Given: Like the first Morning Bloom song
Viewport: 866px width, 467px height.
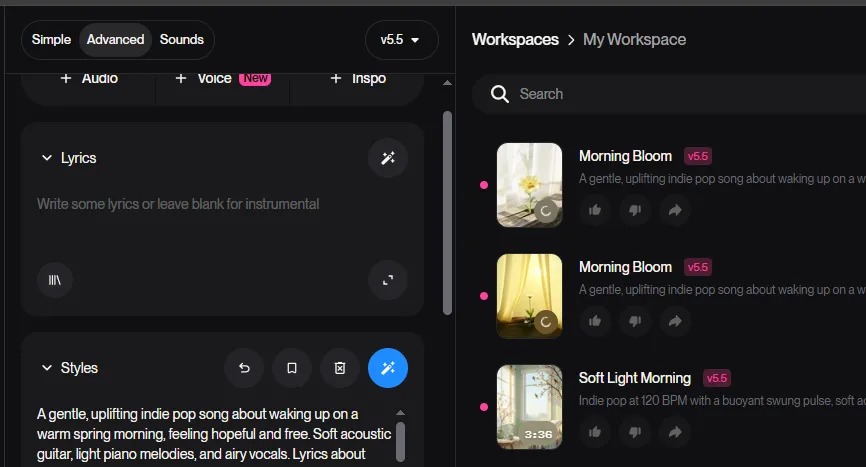Looking at the screenshot, I should pyautogui.click(x=595, y=210).
